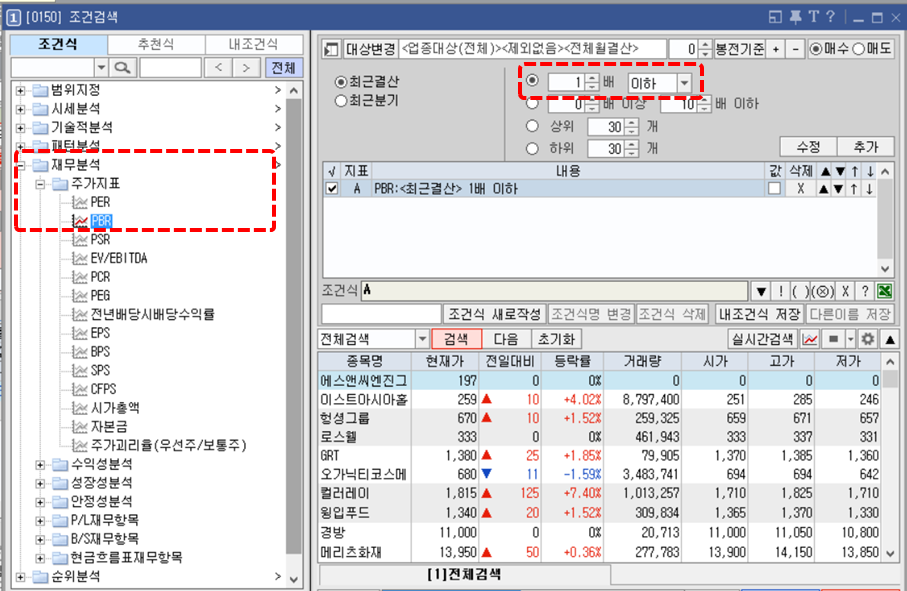Image resolution: width=907 pixels, height=591 pixels.
Task: Click the exclamation mark operator button
Action: click(780, 291)
